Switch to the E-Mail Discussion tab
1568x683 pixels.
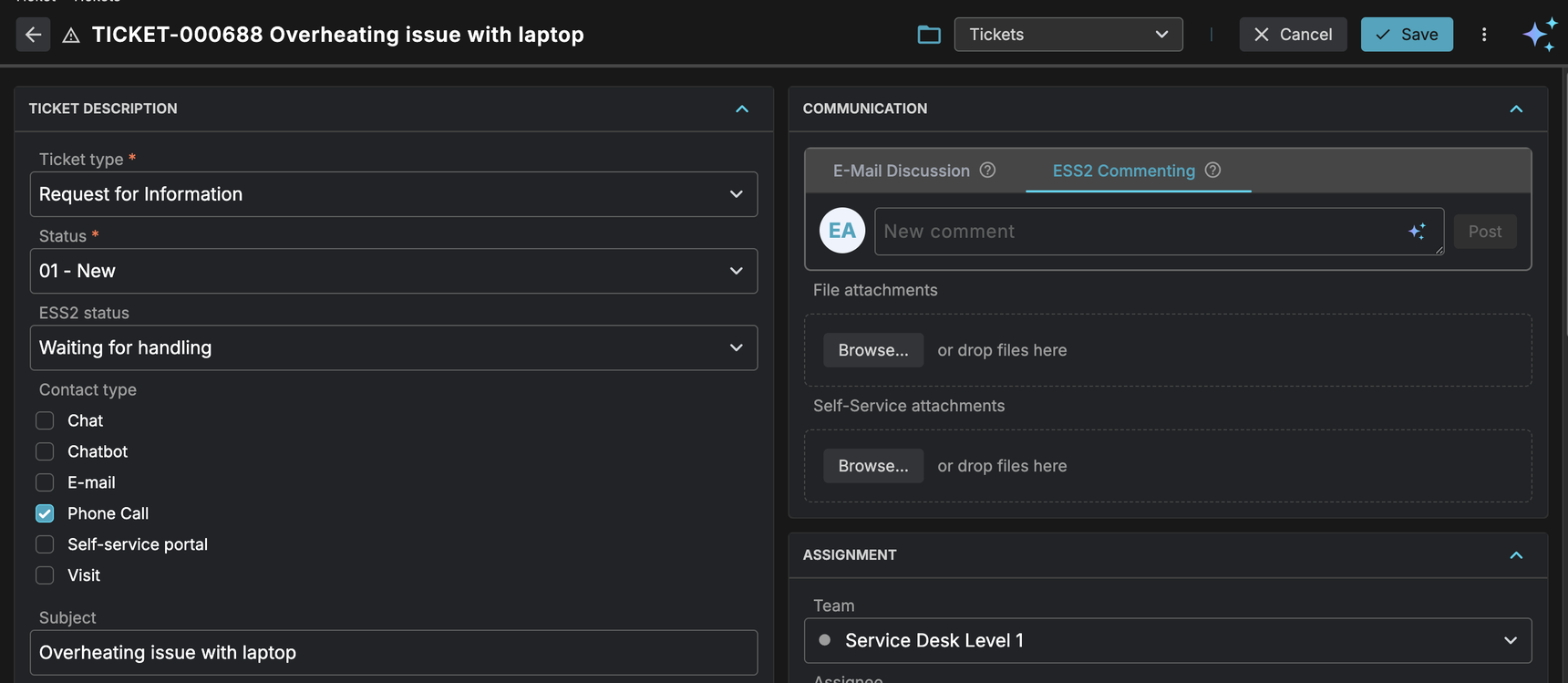pos(901,171)
